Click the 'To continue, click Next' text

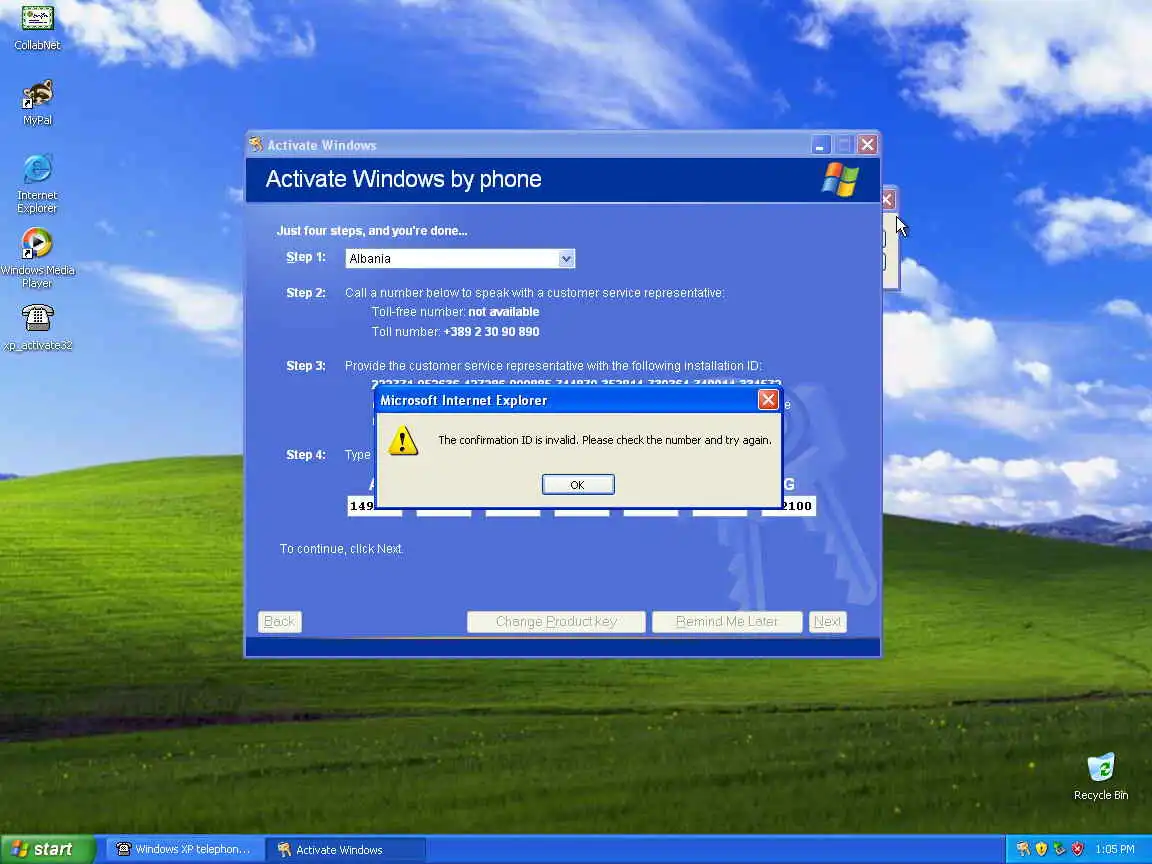tap(342, 549)
